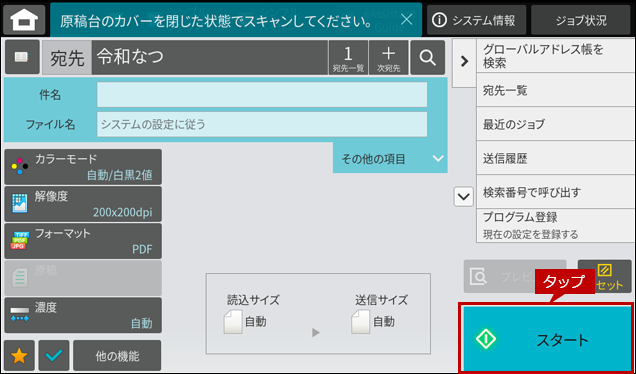Tap the blue checkmark settings button
The height and width of the screenshot is (374, 636).
coord(54,356)
